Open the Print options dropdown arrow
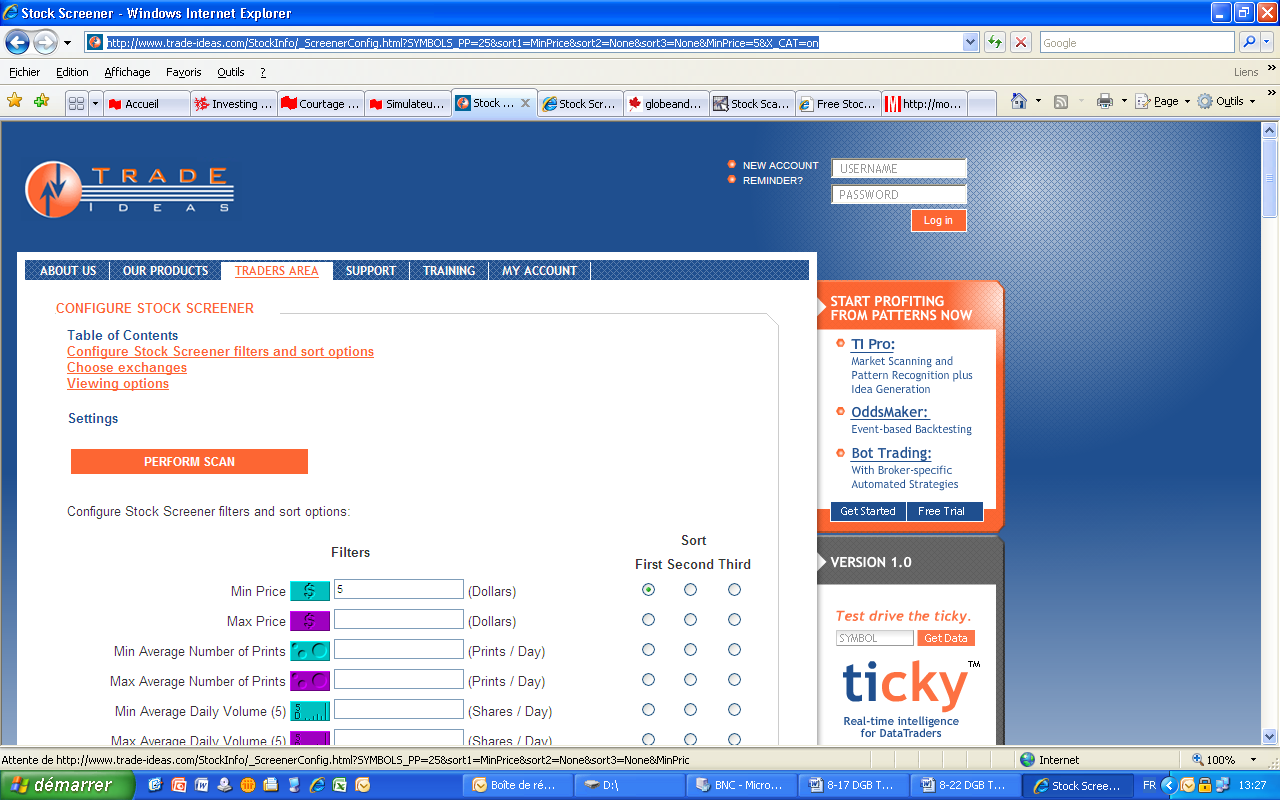 [x=1124, y=101]
